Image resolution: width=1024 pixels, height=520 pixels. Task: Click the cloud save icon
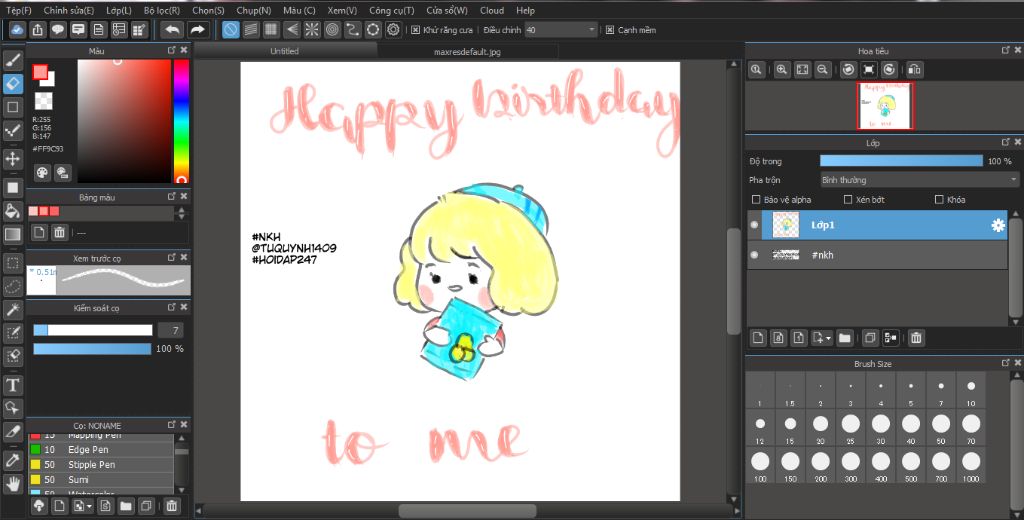[18, 29]
